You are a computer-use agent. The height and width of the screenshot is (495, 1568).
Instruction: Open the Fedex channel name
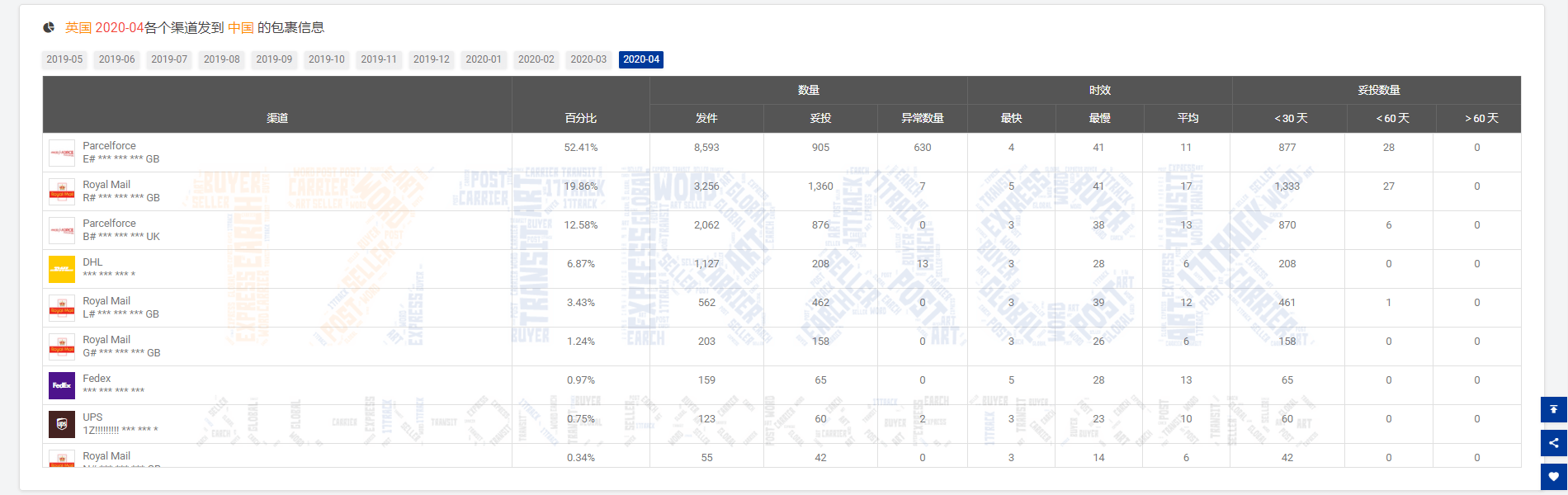click(97, 379)
